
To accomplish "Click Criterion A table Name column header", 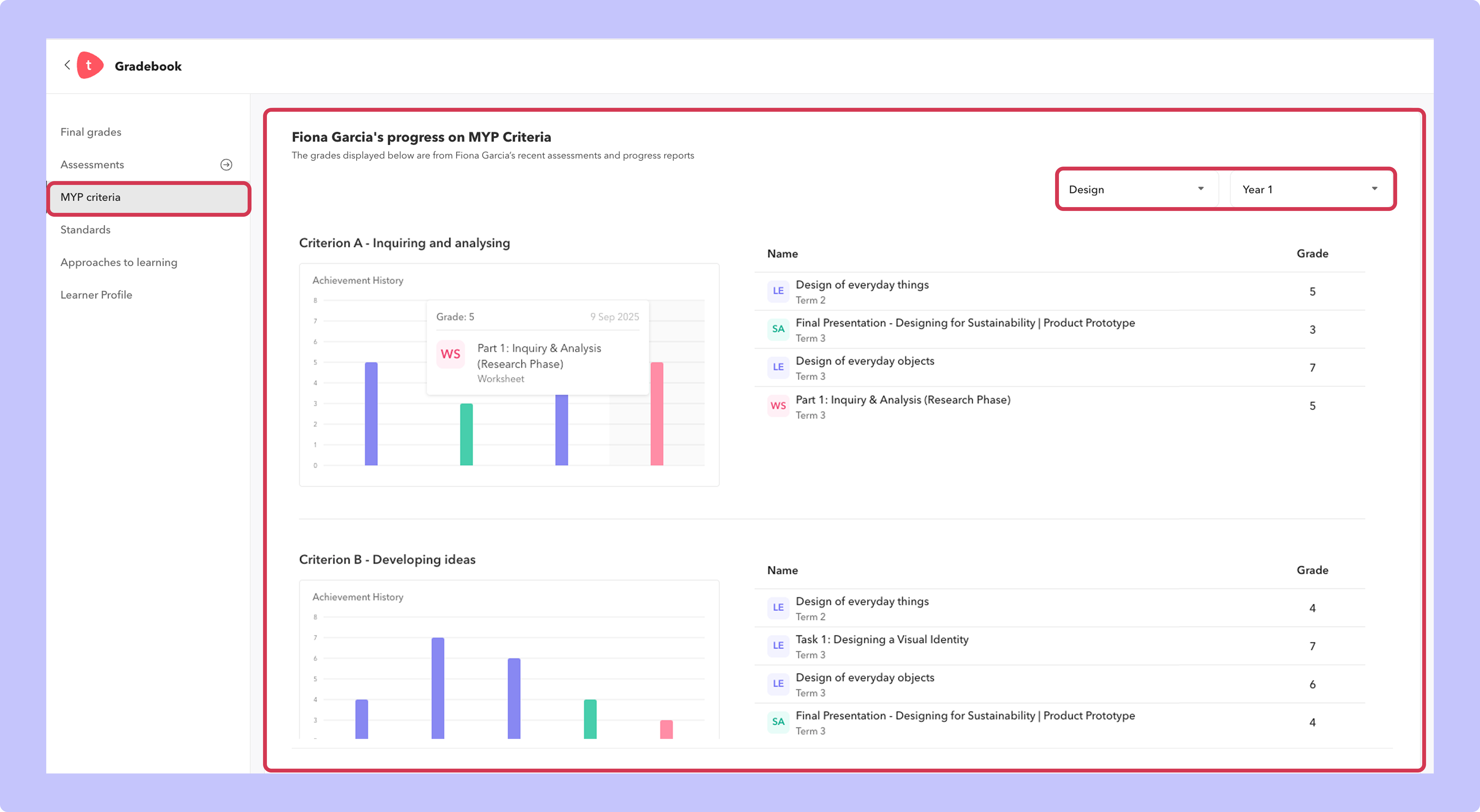I will click(782, 254).
